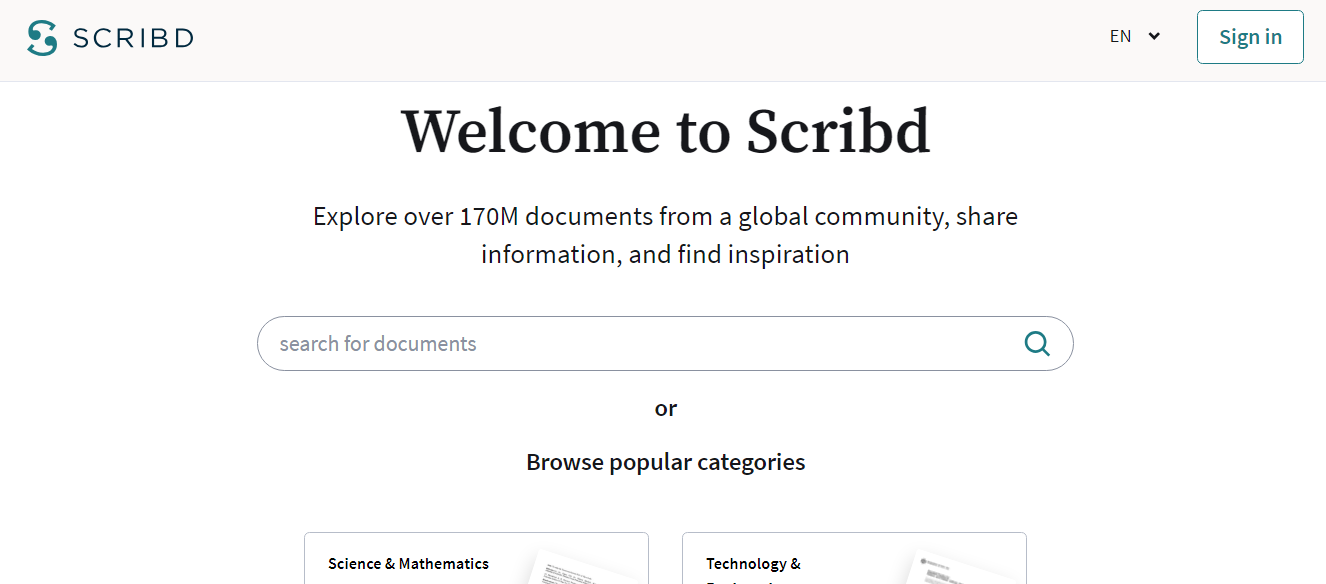Click the Sign in button
The image size is (1326, 584).
(1250, 36)
